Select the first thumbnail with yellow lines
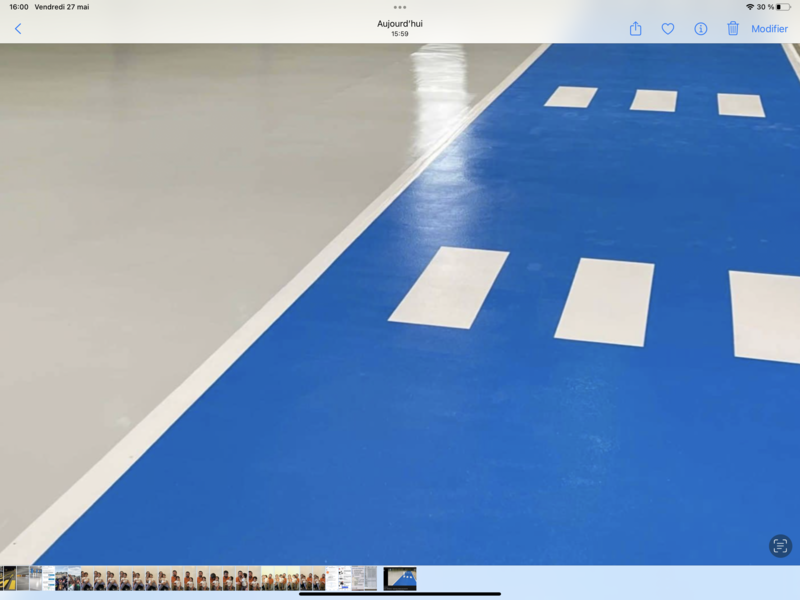 [9, 578]
